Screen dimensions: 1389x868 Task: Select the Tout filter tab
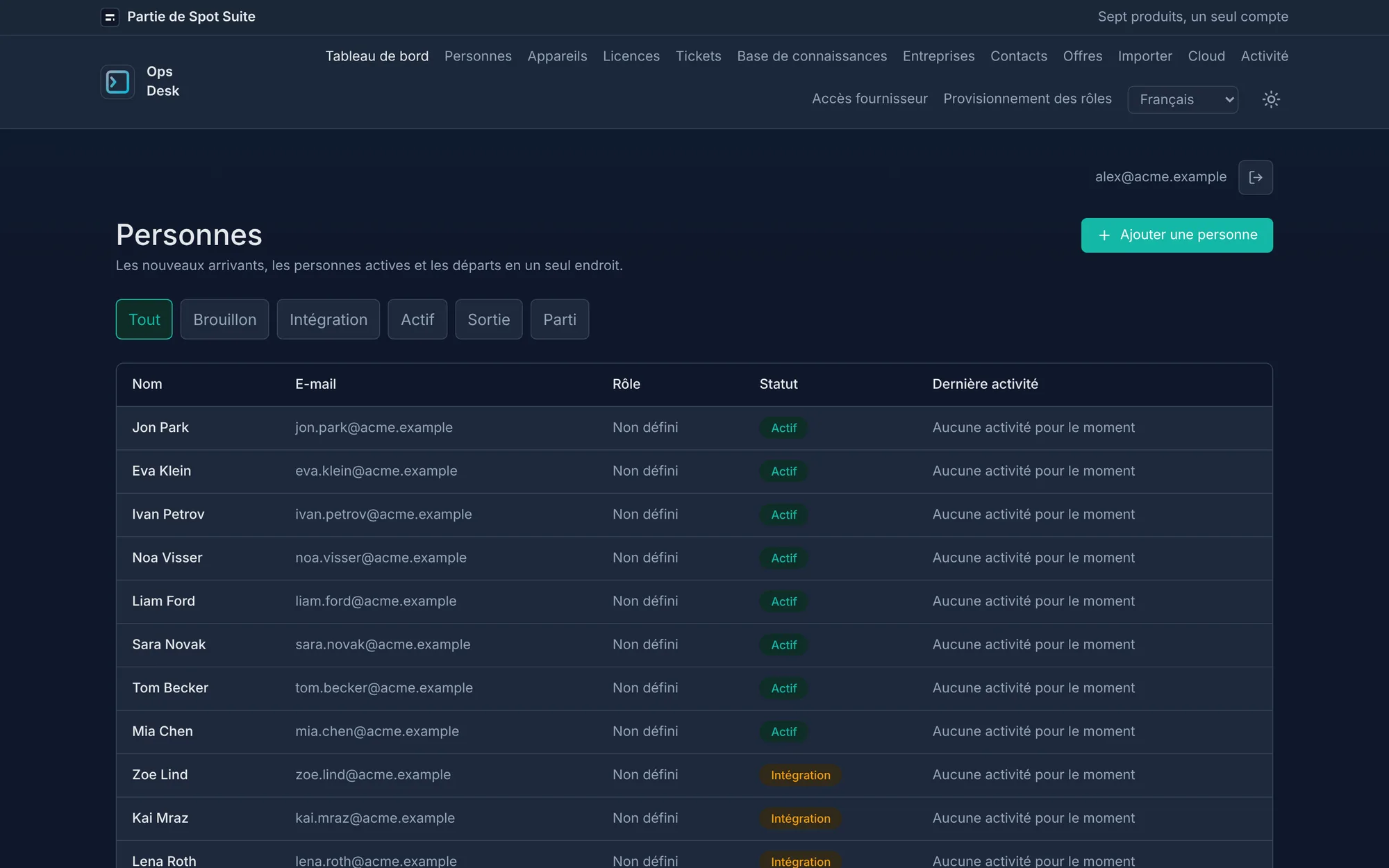pyautogui.click(x=144, y=319)
